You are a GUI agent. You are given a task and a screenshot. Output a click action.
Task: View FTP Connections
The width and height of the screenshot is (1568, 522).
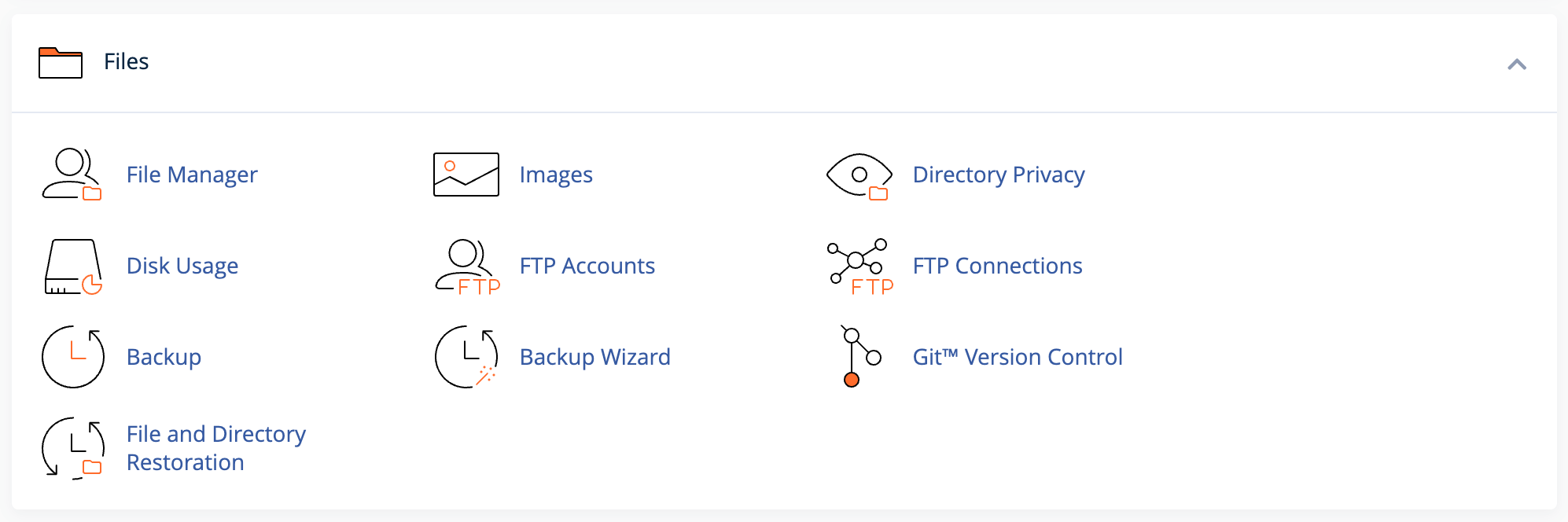point(996,267)
